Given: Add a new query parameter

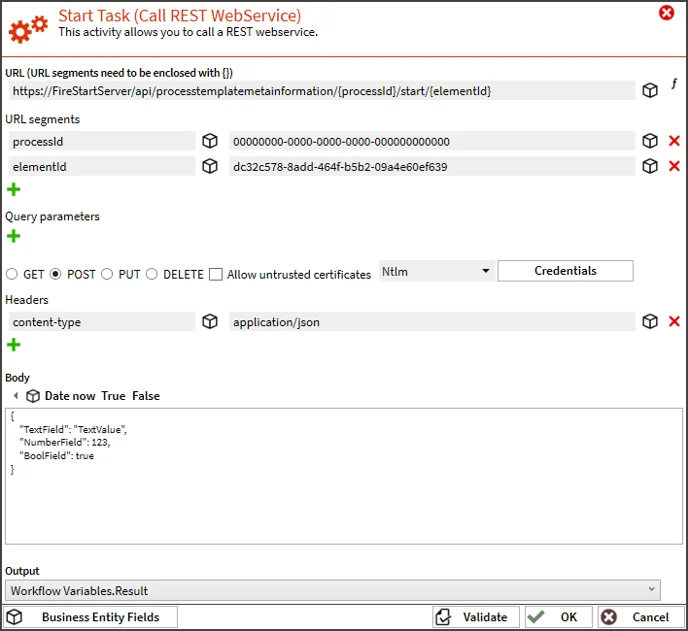Looking at the screenshot, I should coord(14,237).
